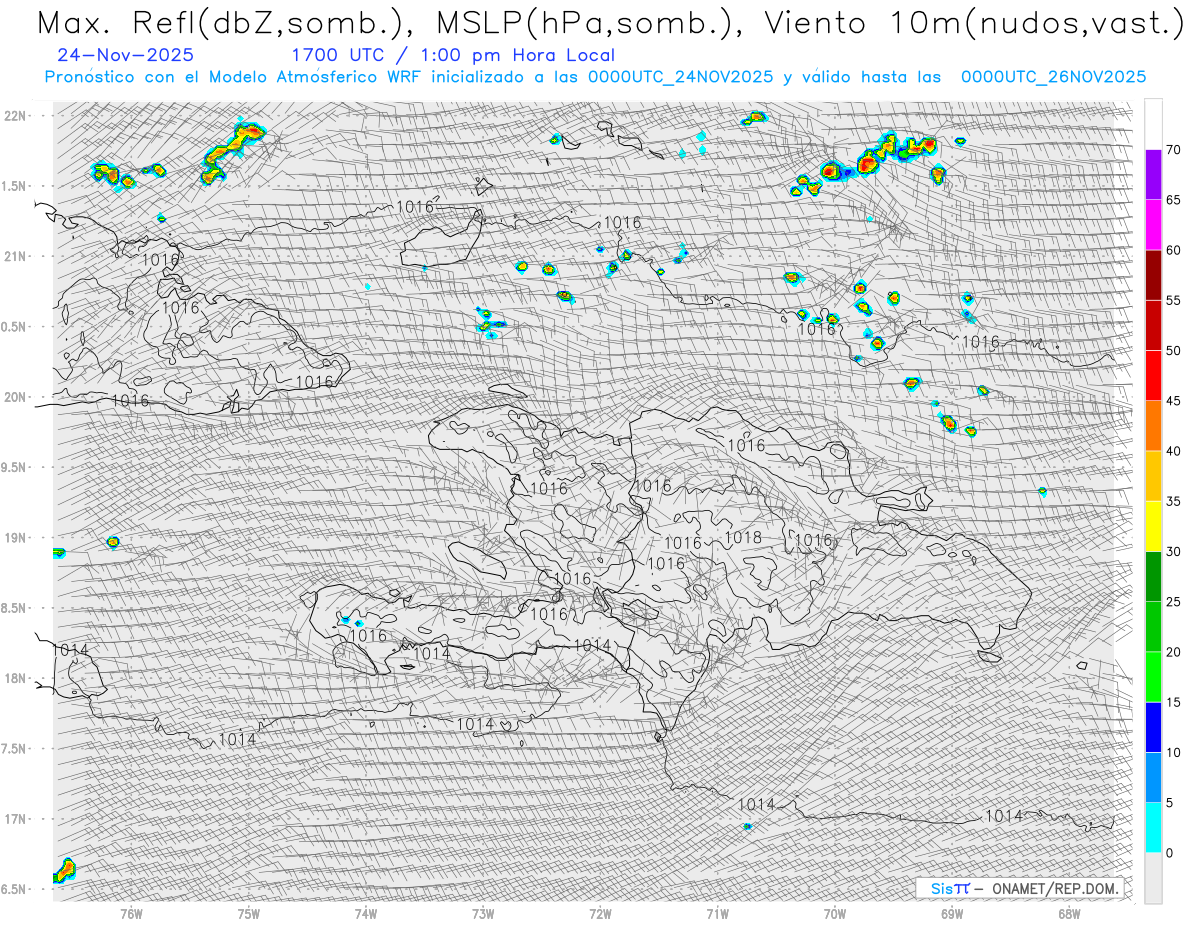Click the dark blue 10-15 dBZ colorbar segment
1200x927 pixels.
click(1153, 727)
